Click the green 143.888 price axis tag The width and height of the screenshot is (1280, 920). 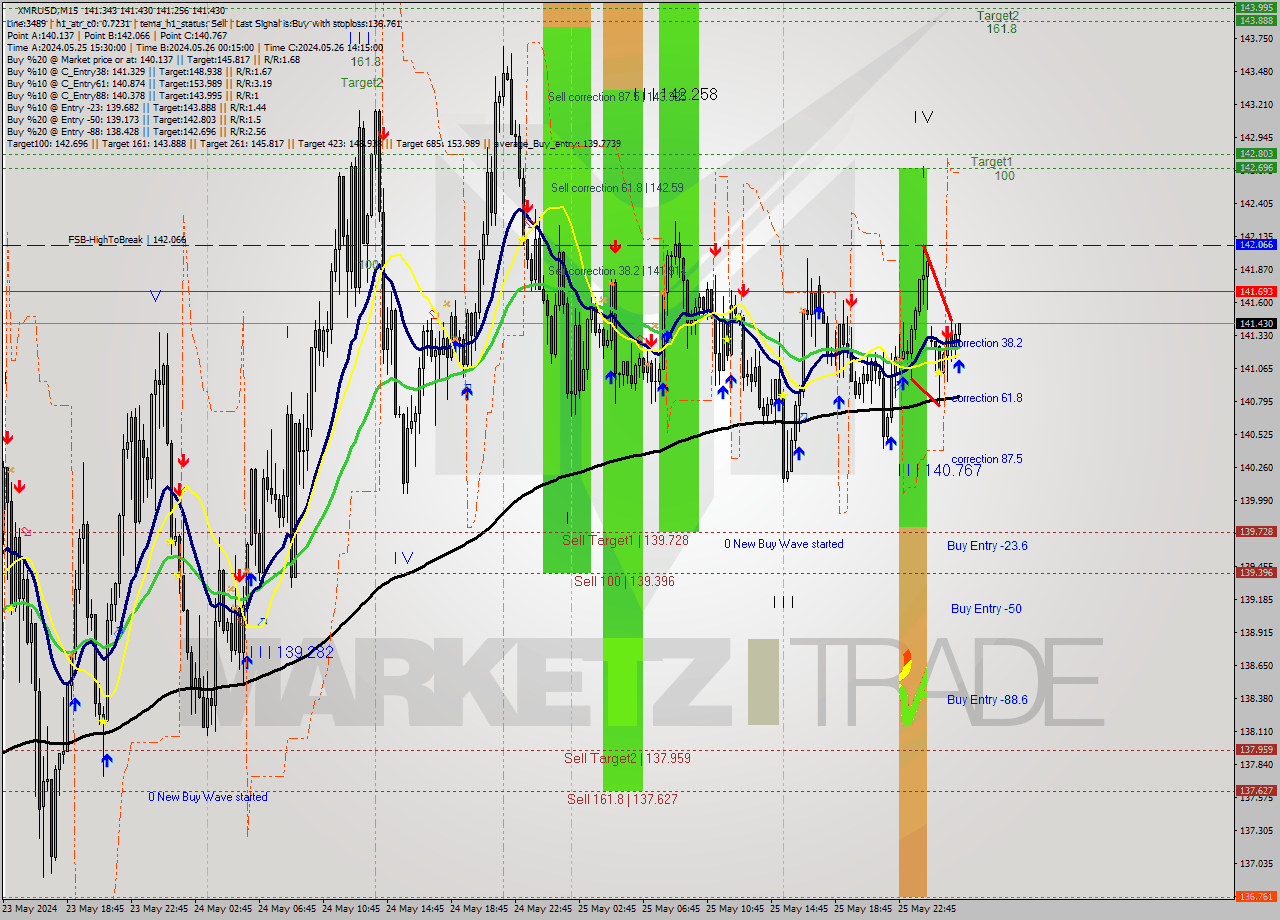pyautogui.click(x=1255, y=20)
